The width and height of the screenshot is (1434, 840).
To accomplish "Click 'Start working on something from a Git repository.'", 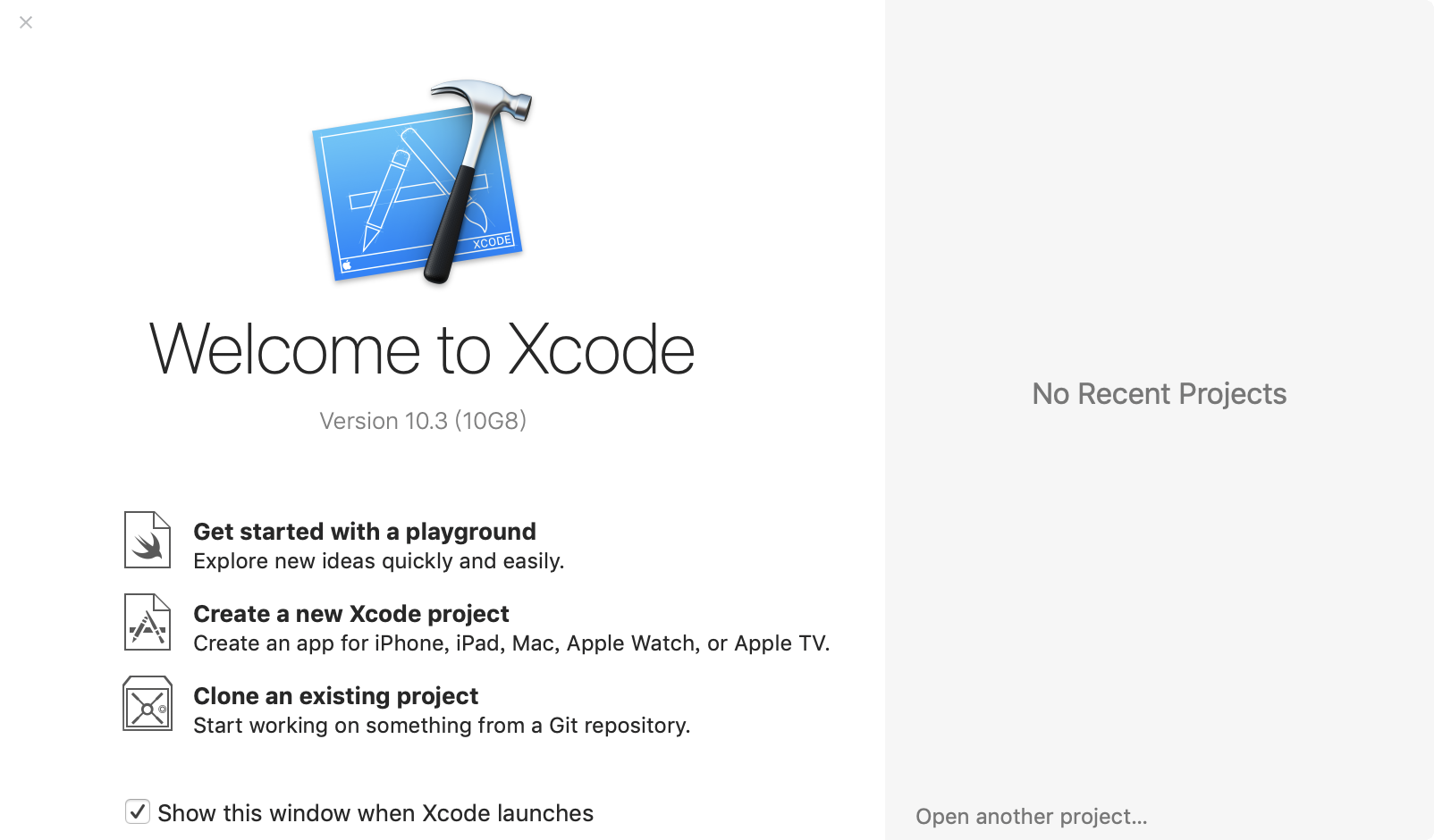I will click(x=442, y=726).
